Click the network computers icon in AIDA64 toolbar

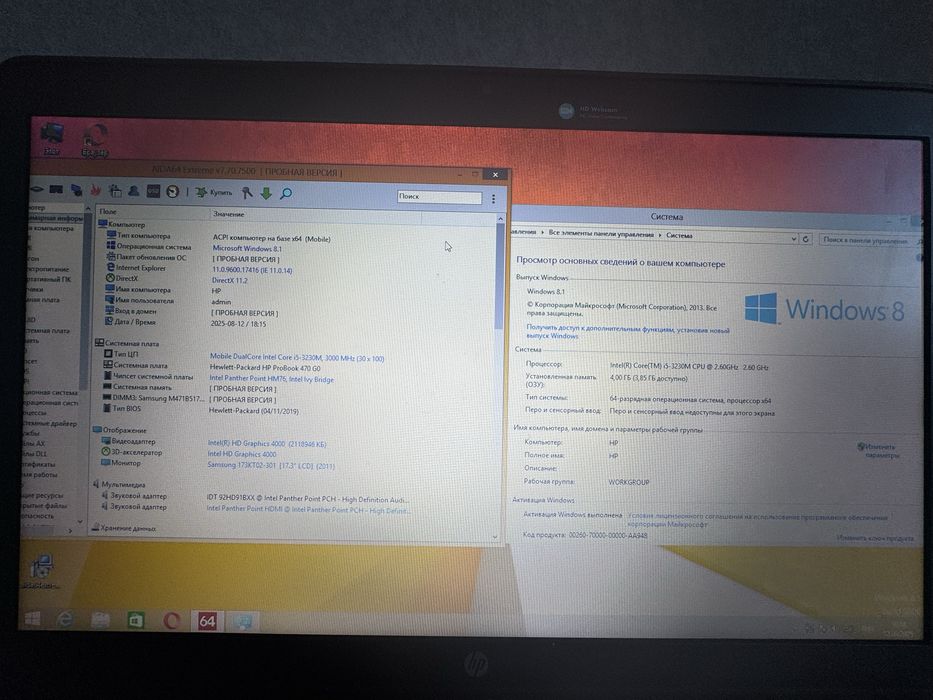coord(76,190)
